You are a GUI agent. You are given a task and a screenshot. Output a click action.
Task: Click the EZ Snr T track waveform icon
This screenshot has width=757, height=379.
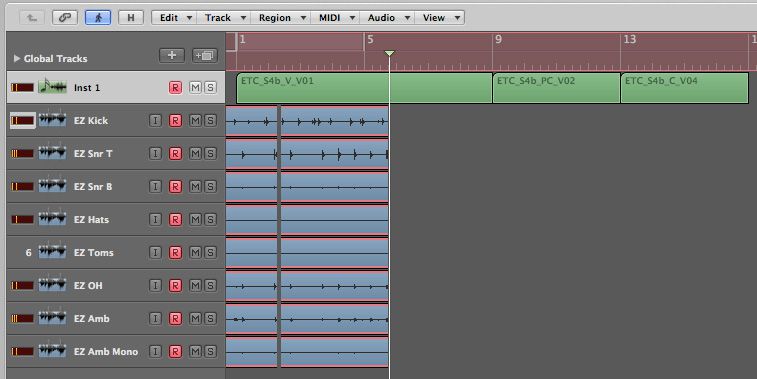pos(52,153)
